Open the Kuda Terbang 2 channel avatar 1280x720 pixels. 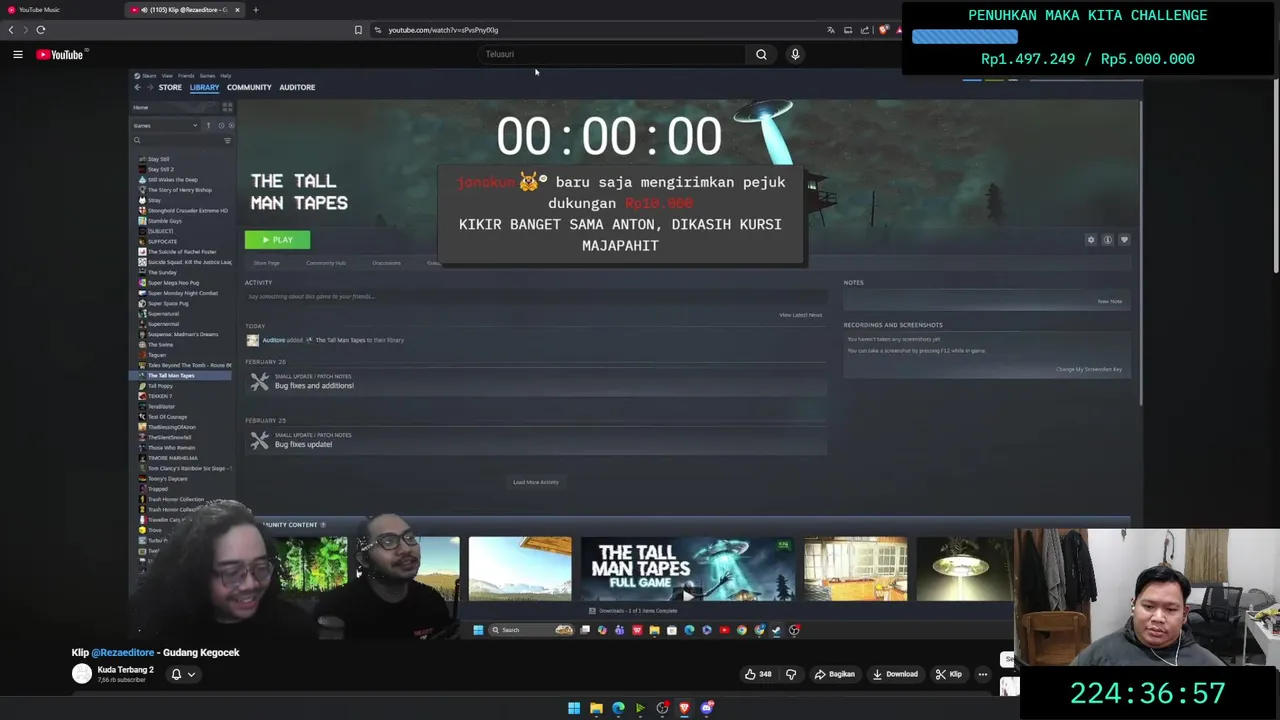point(82,674)
